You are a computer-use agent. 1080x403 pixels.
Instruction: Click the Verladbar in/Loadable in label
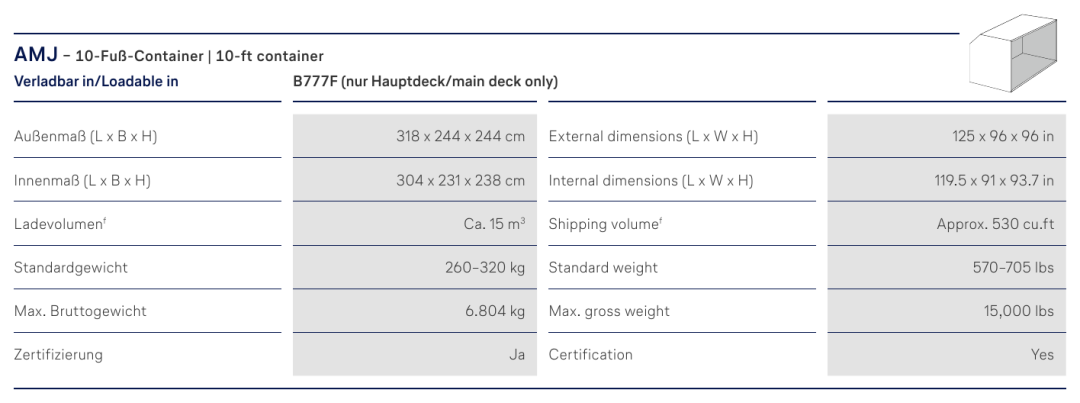click(96, 81)
